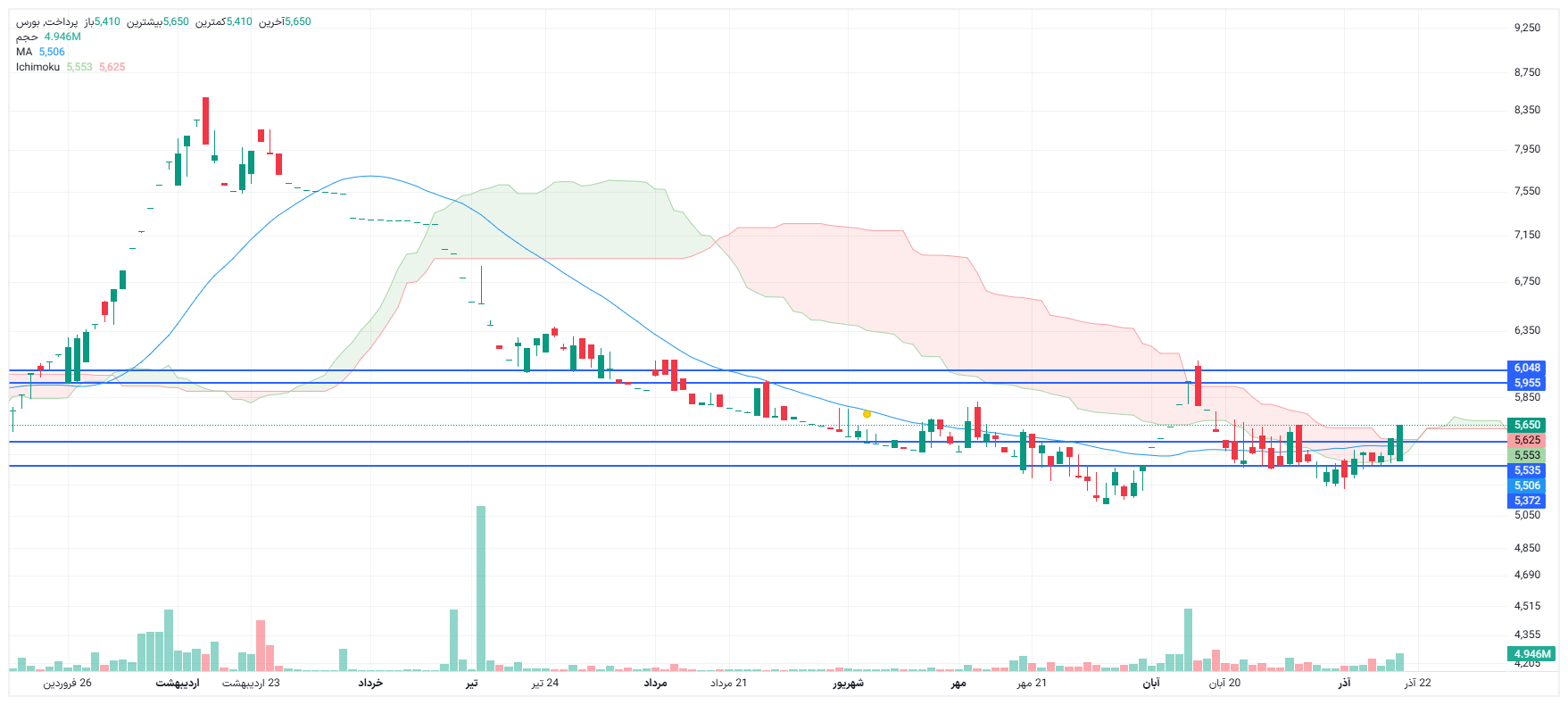Image resolution: width=1568 pixels, height=705 pixels.
Task: Click the 22 آذر date label
Action: coord(1417,683)
